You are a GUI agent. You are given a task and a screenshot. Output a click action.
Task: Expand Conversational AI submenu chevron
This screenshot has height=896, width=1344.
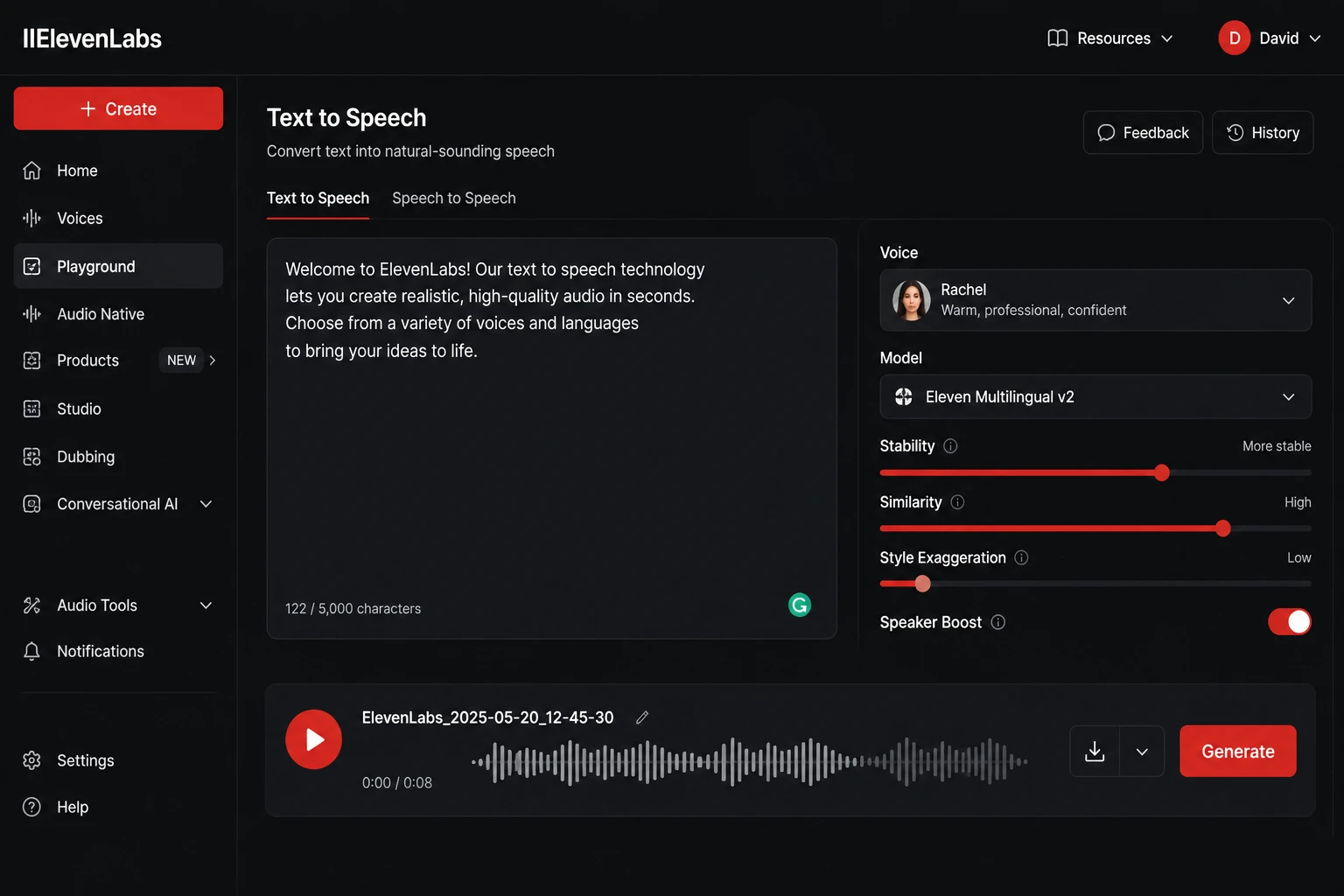coord(206,504)
